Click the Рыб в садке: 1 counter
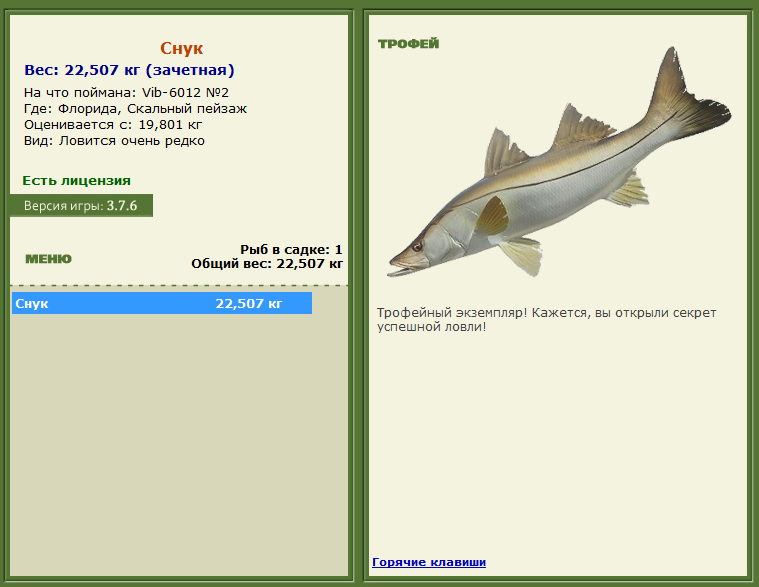 point(291,249)
